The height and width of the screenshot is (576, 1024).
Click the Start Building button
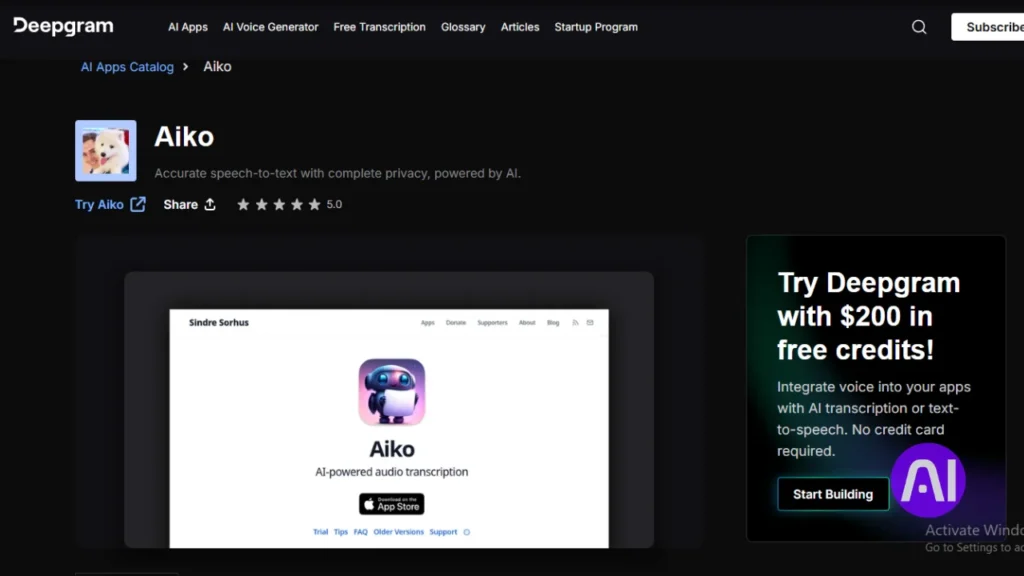832,494
